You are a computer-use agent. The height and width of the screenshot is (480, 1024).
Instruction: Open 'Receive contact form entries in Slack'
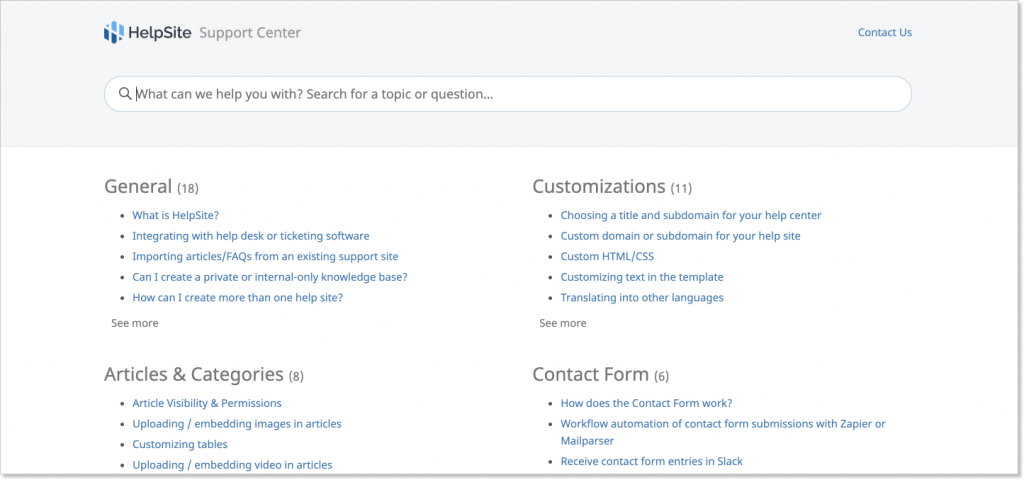click(x=652, y=462)
